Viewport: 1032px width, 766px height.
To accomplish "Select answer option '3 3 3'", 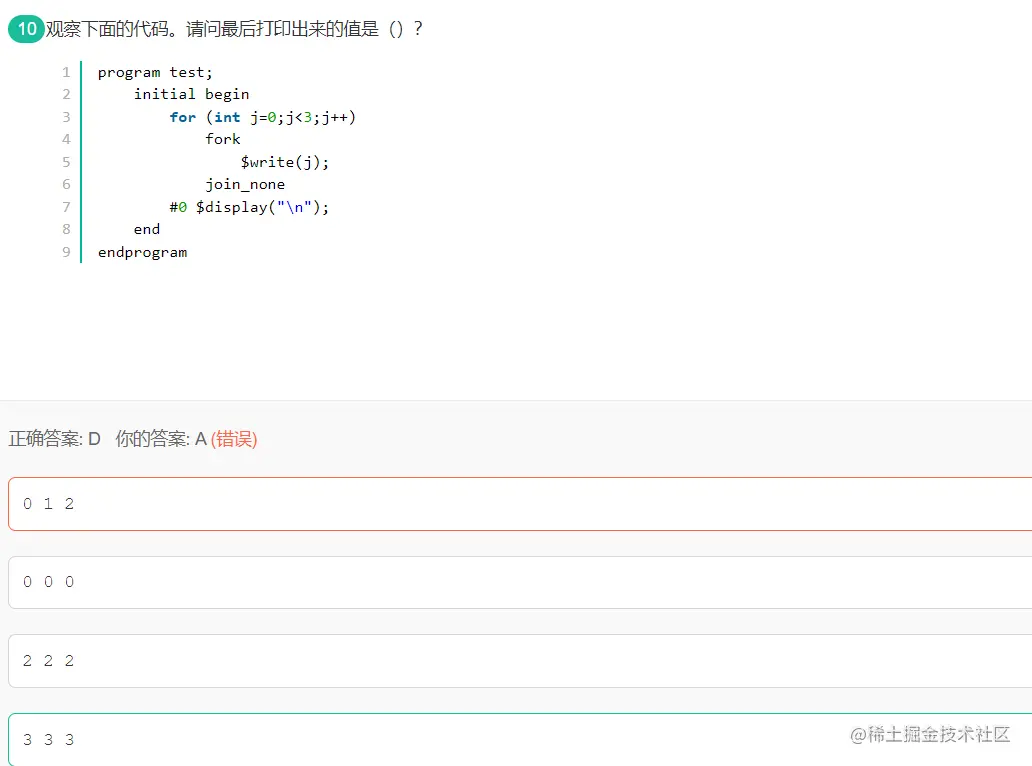I will (x=520, y=740).
